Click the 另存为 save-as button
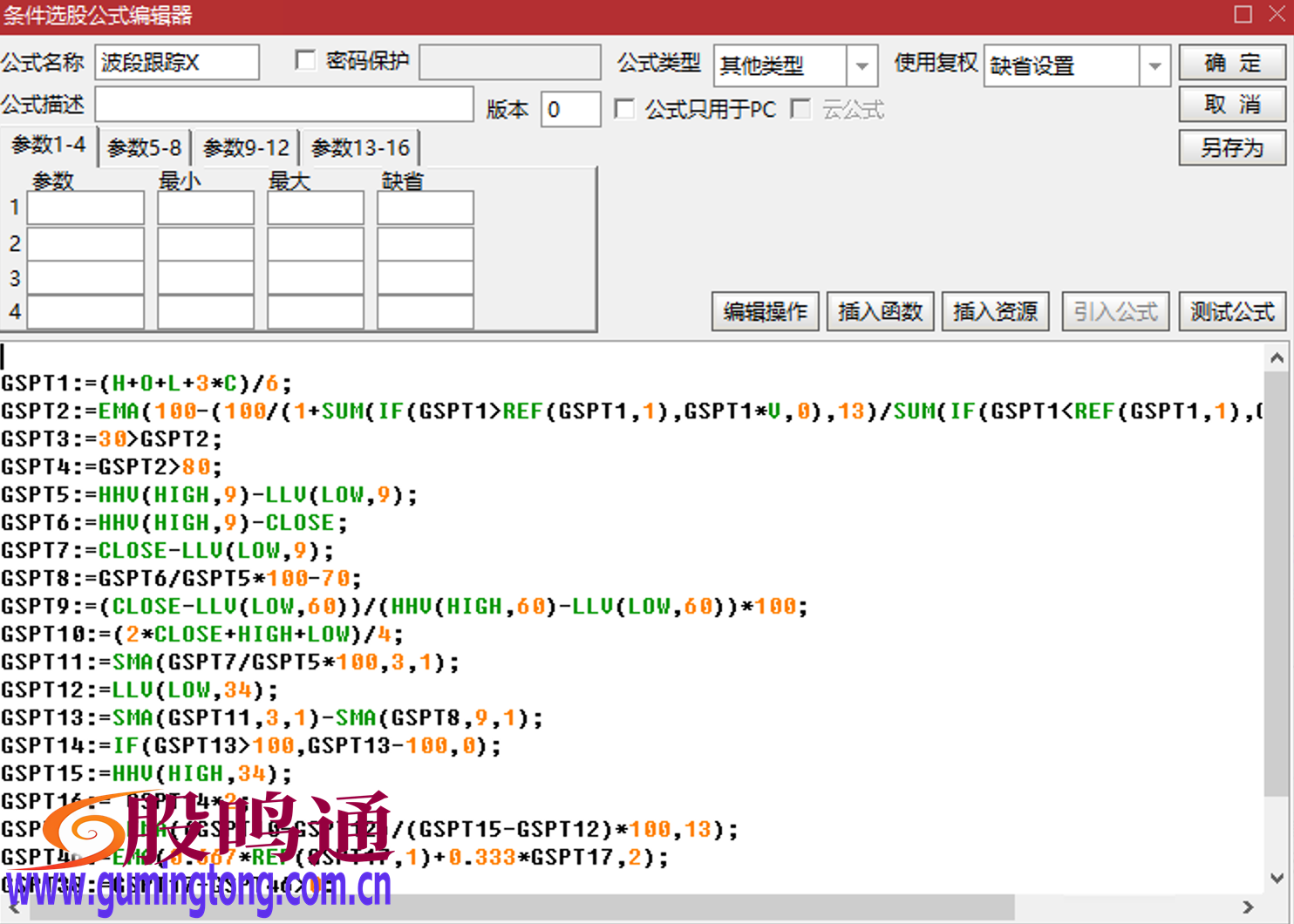 1231,147
